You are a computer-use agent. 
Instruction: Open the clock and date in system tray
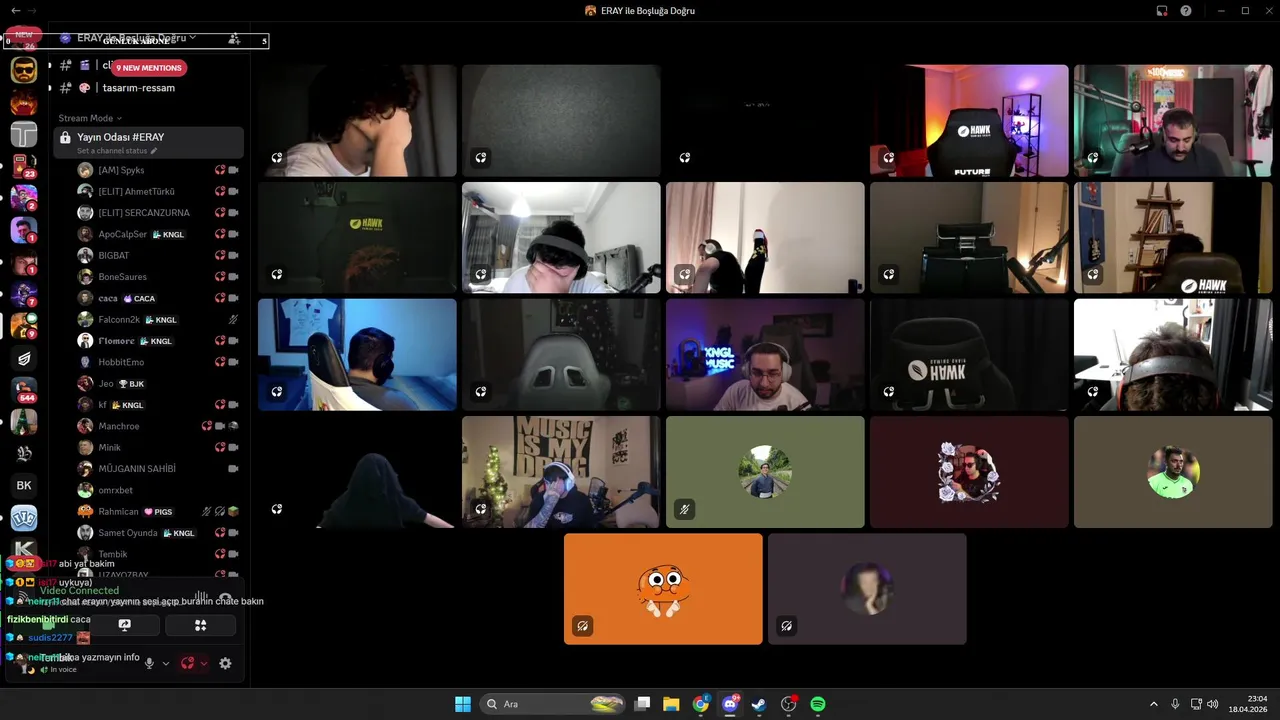(1249, 704)
